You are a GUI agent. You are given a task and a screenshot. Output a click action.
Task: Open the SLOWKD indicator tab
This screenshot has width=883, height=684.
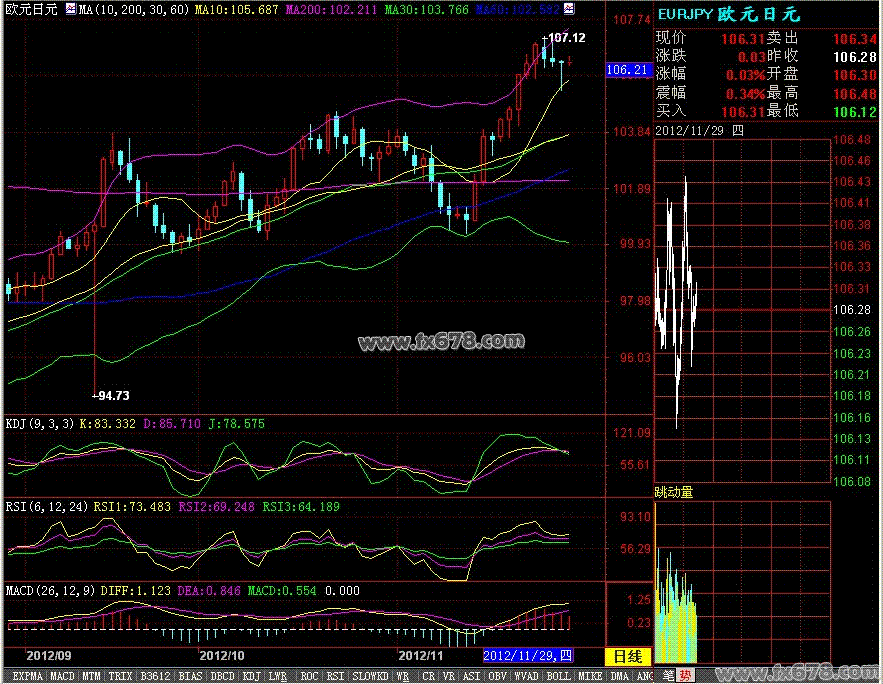[x=371, y=676]
